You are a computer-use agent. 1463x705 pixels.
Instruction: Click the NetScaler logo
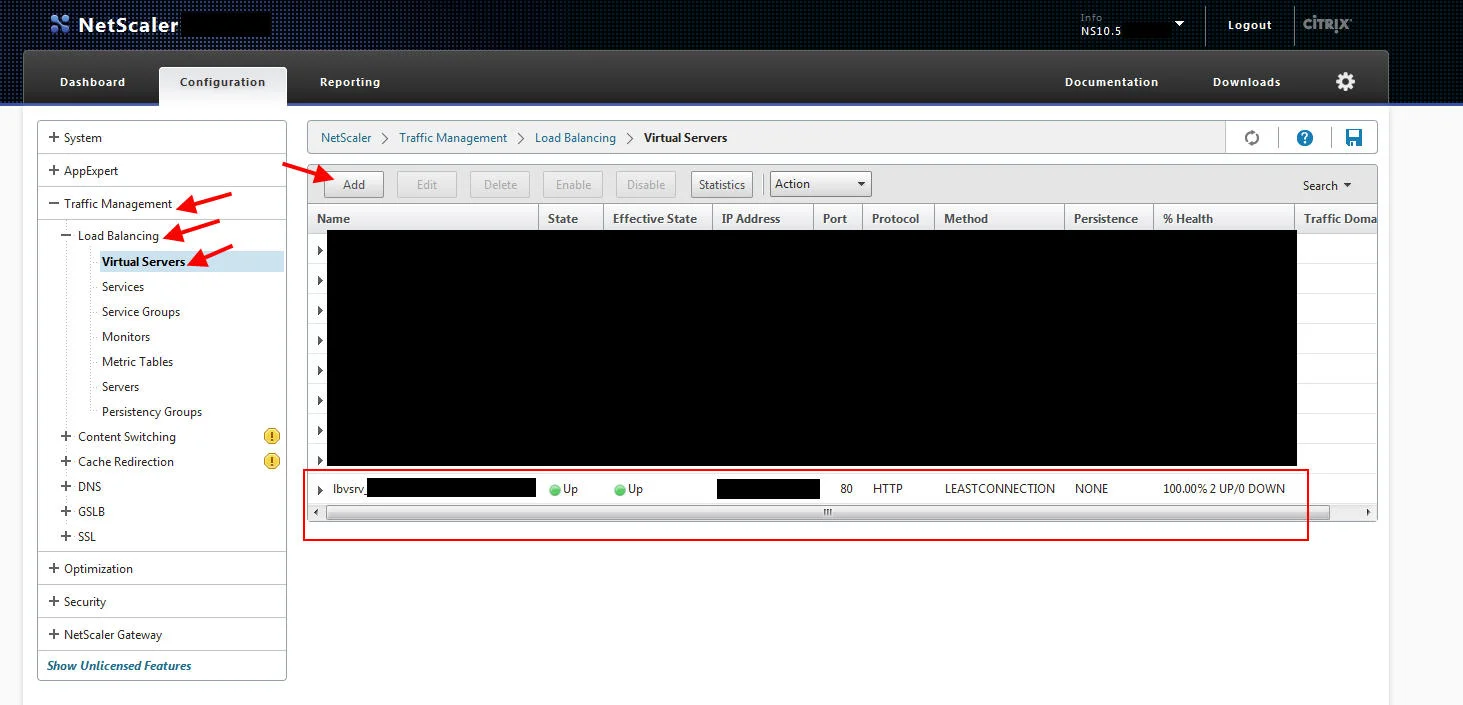pos(114,25)
